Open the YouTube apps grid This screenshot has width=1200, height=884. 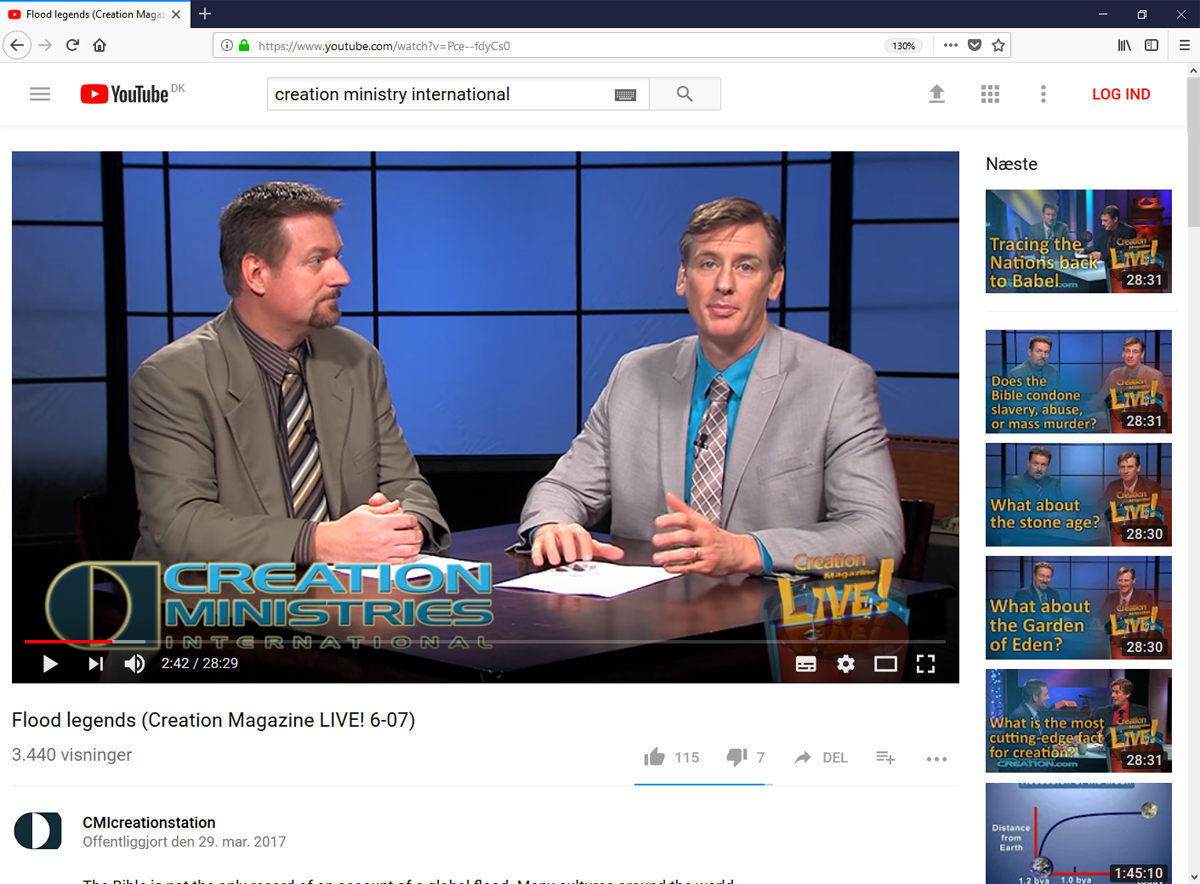(x=990, y=94)
